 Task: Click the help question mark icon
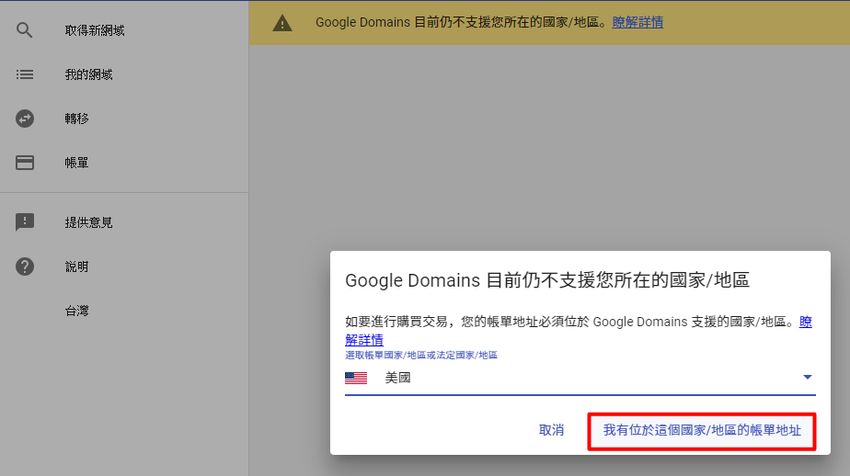pyautogui.click(x=24, y=266)
